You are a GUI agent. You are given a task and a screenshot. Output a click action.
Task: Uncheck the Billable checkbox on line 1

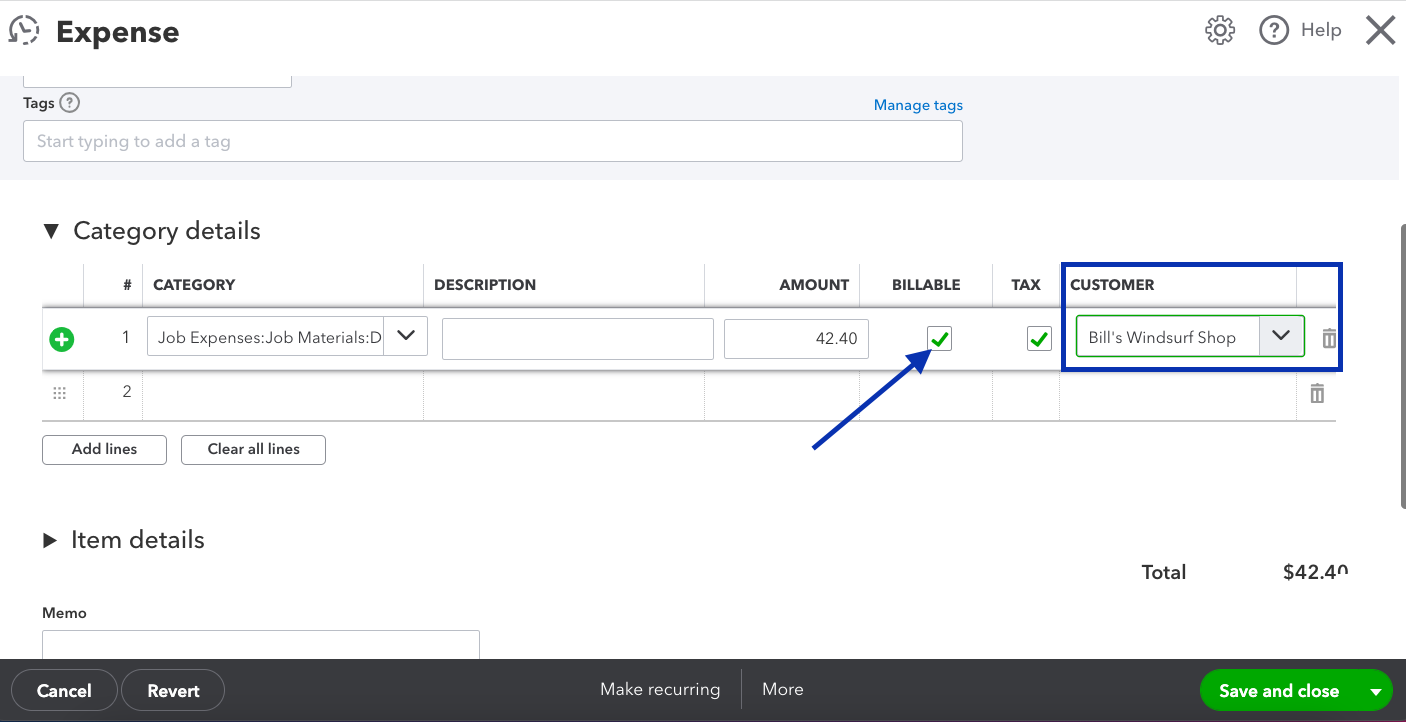(939, 339)
